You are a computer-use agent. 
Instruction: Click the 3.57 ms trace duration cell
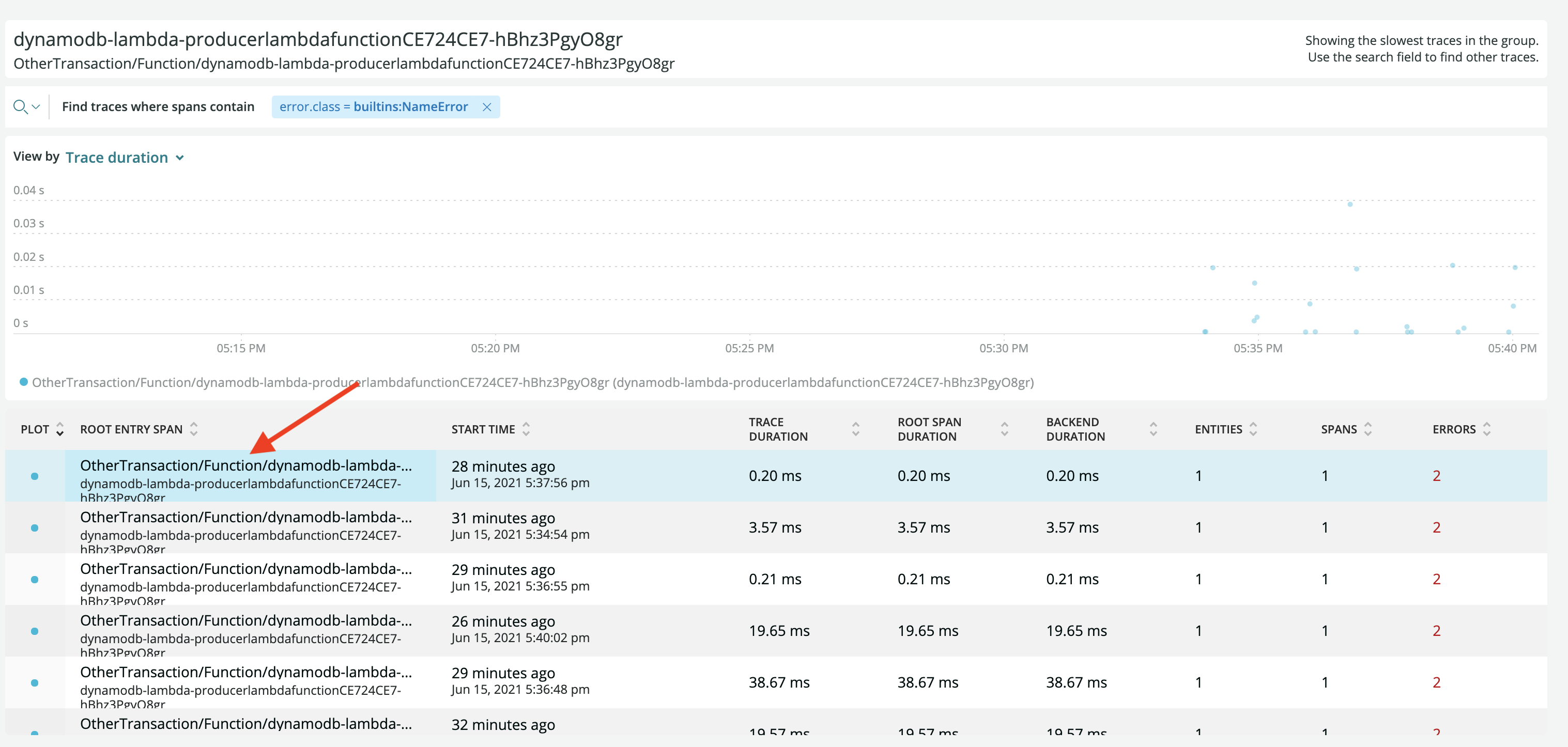775,528
